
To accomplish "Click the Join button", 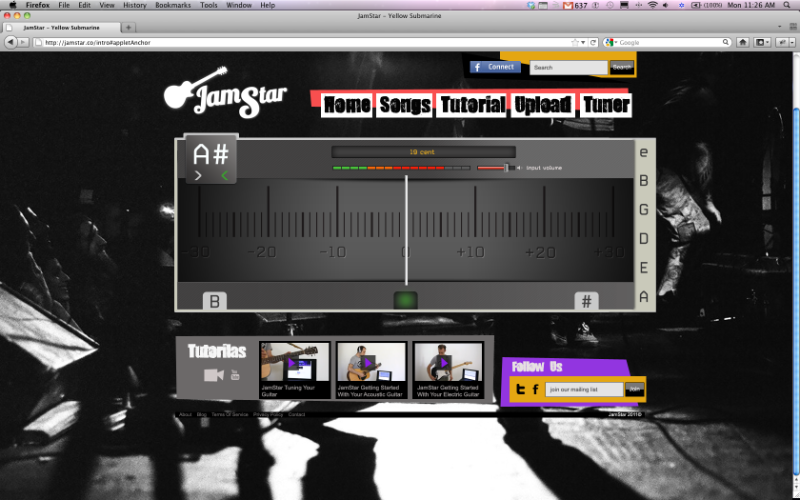I will (634, 389).
